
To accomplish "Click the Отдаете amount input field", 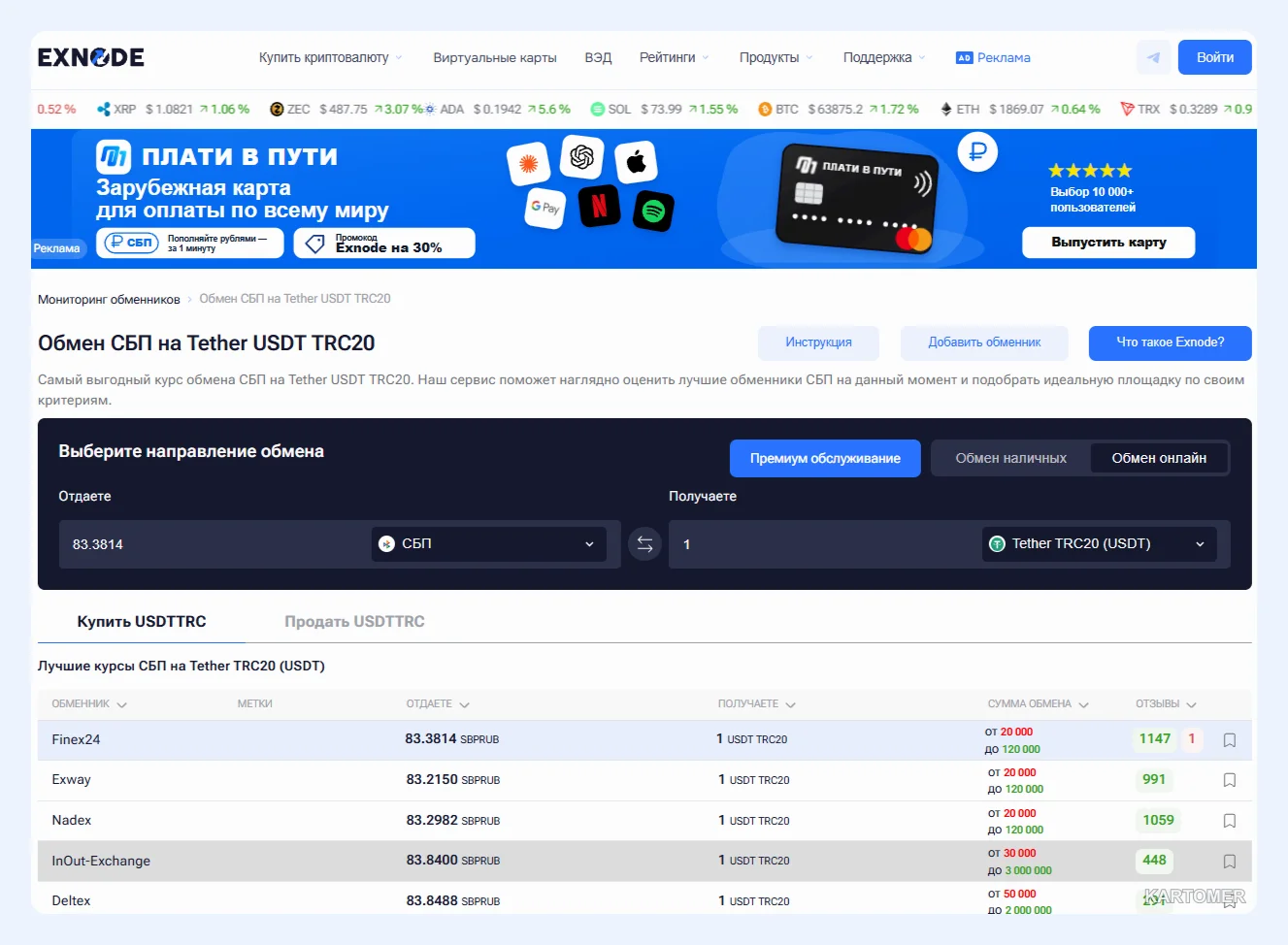I will [x=214, y=544].
